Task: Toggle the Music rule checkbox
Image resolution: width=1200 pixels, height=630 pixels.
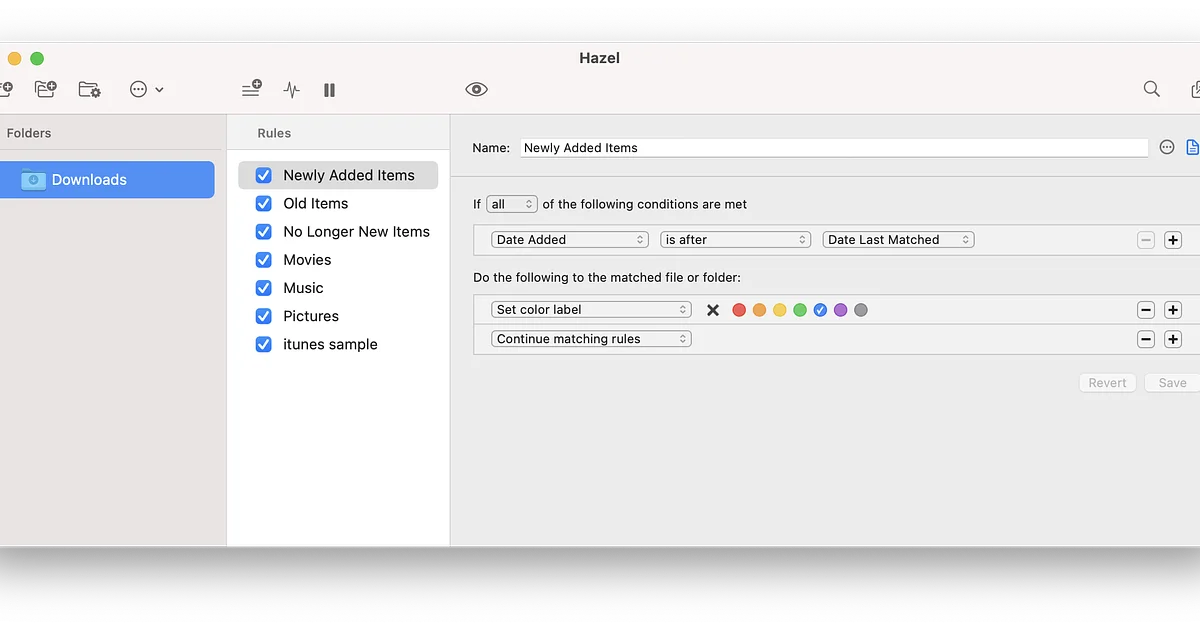Action: coord(264,287)
